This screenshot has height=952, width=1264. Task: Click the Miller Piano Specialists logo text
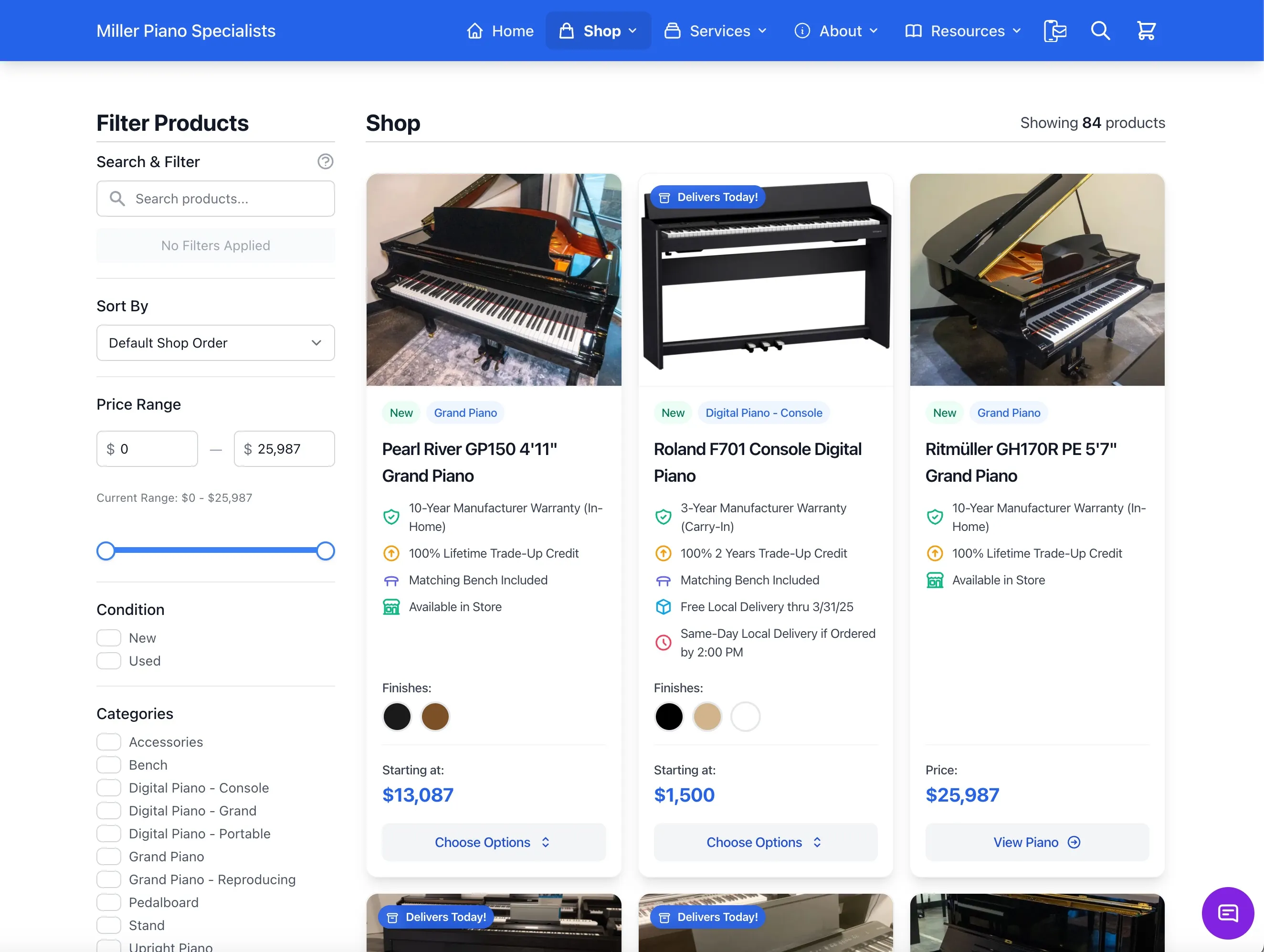tap(186, 31)
